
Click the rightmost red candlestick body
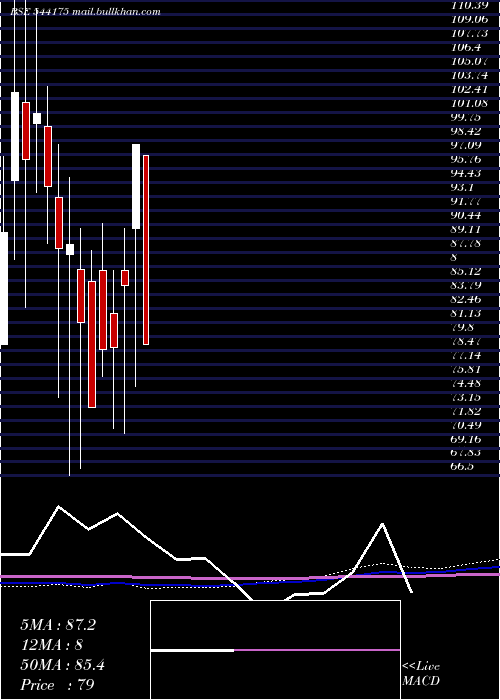point(146,250)
